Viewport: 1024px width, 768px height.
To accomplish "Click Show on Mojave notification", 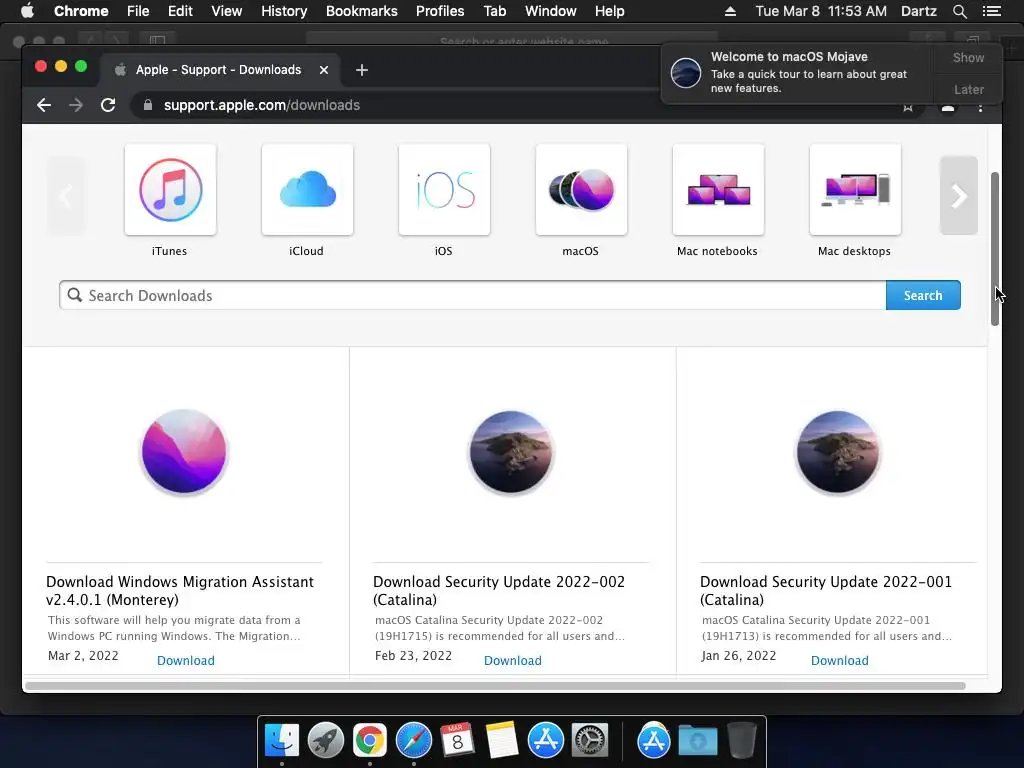I will click(x=968, y=57).
